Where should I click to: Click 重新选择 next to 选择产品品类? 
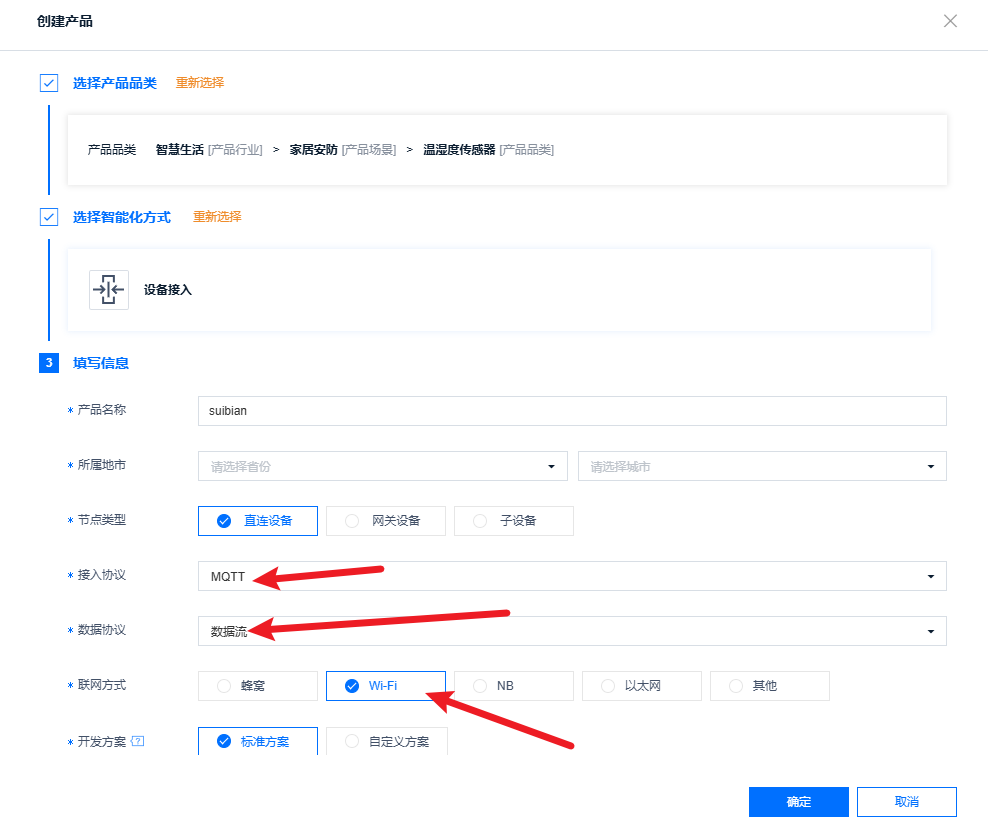coord(200,83)
